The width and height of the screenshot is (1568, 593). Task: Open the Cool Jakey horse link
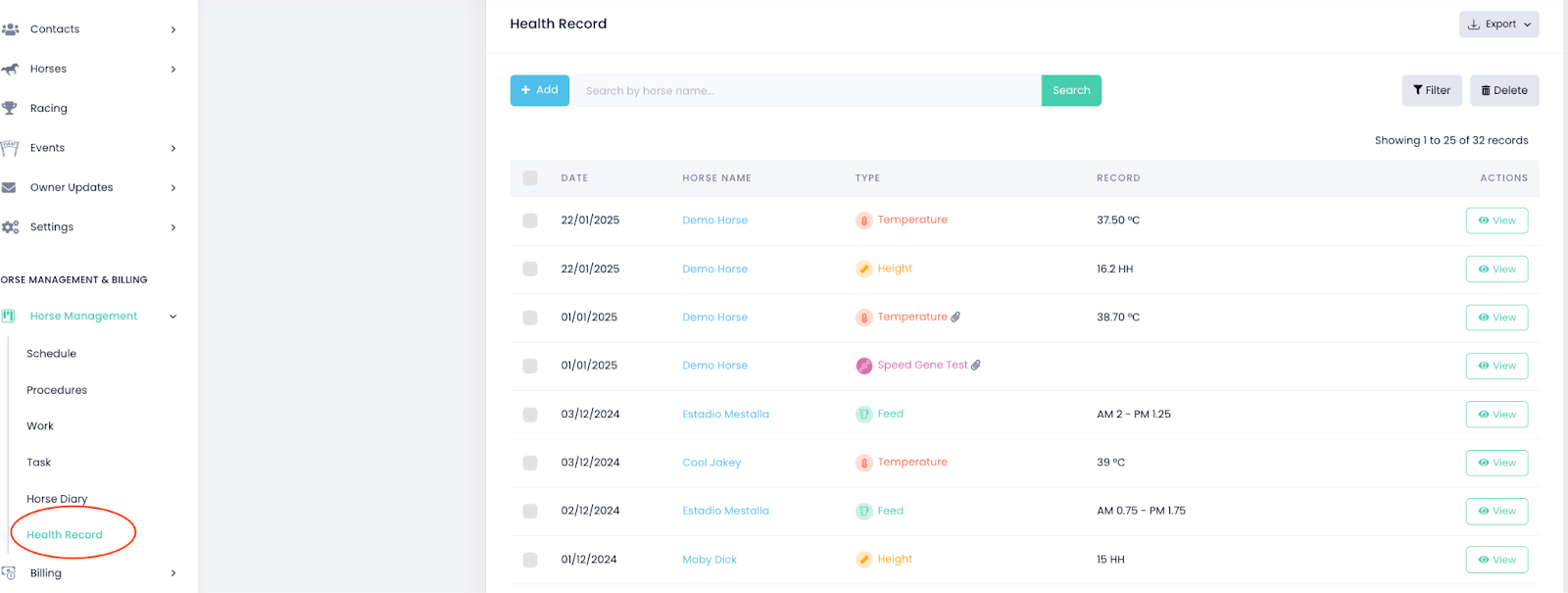point(711,463)
